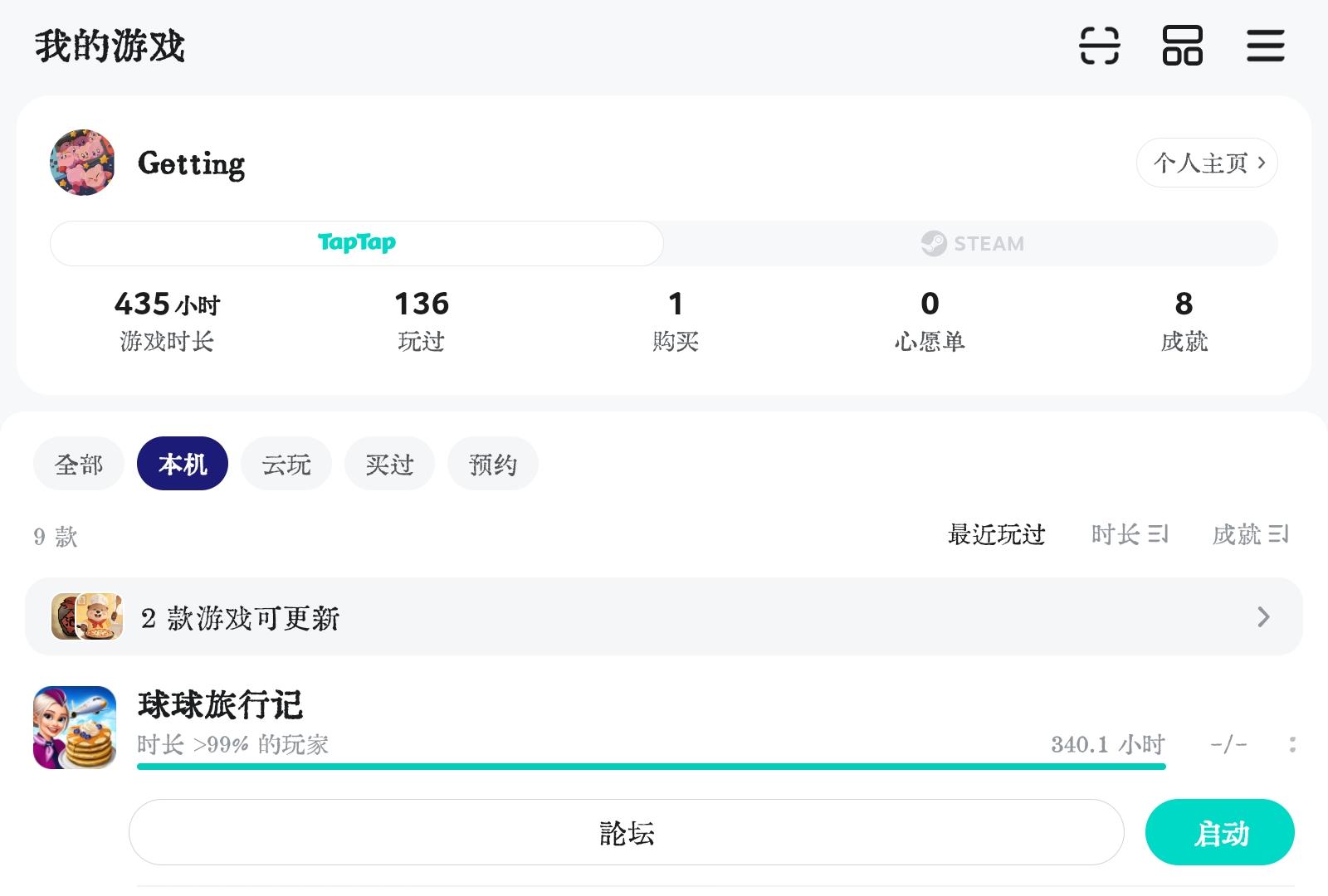Expand the 2 款游戏可更新 row
Screen dimensions: 1328x896
[x=1262, y=616]
